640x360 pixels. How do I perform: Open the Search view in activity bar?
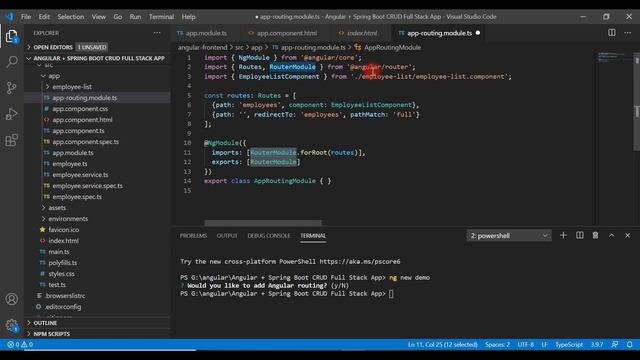pyautogui.click(x=11, y=62)
